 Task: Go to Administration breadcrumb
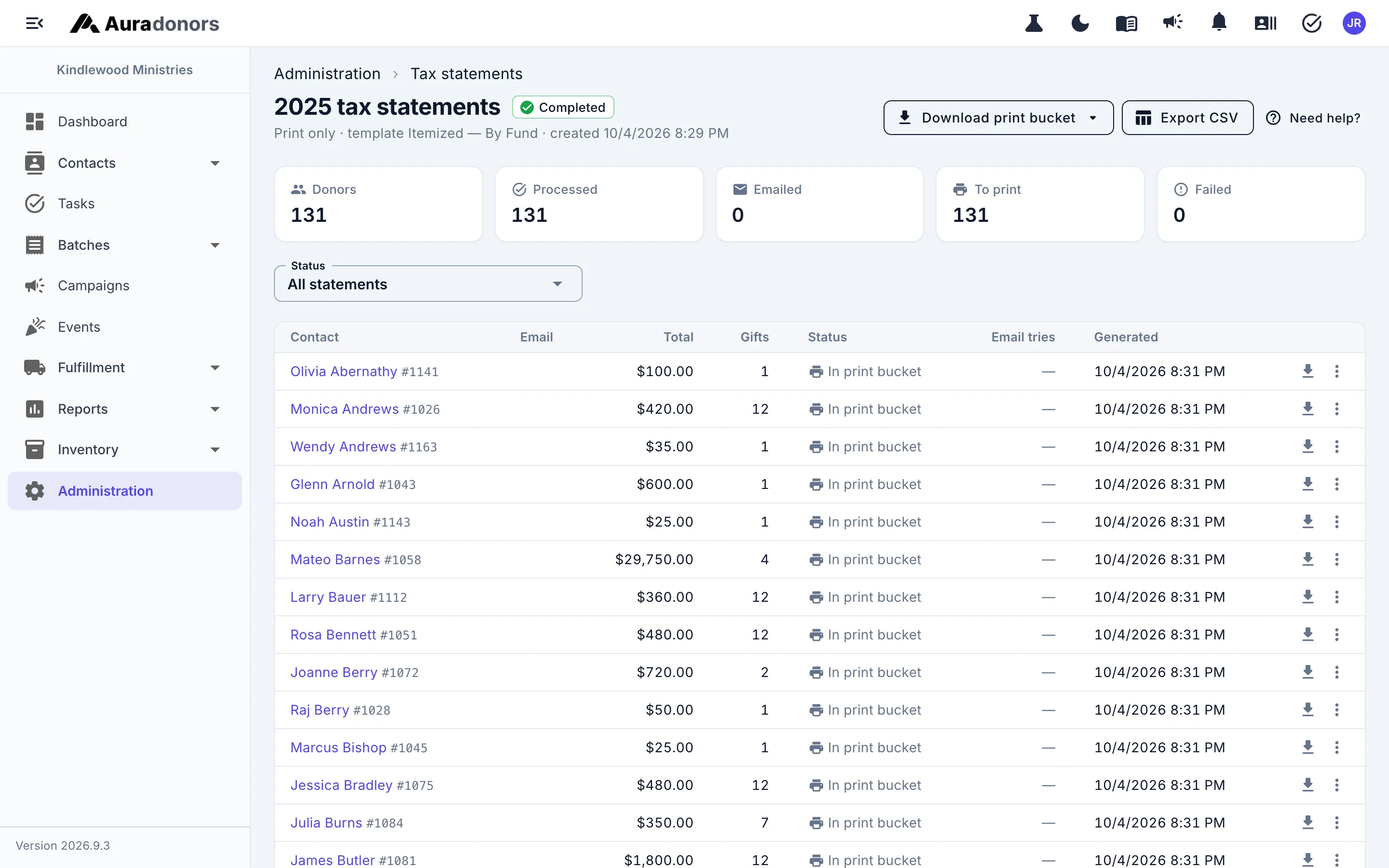tap(327, 73)
